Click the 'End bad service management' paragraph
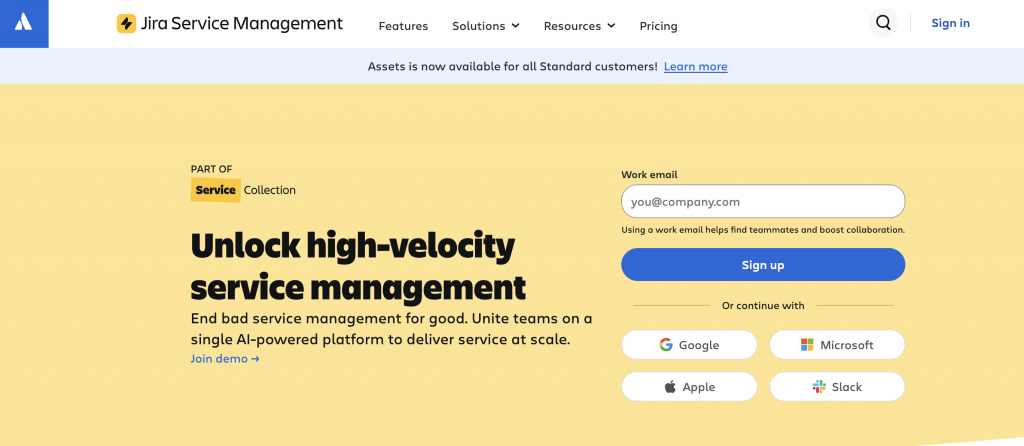Screen dimensions: 1024x446 click(x=392, y=329)
